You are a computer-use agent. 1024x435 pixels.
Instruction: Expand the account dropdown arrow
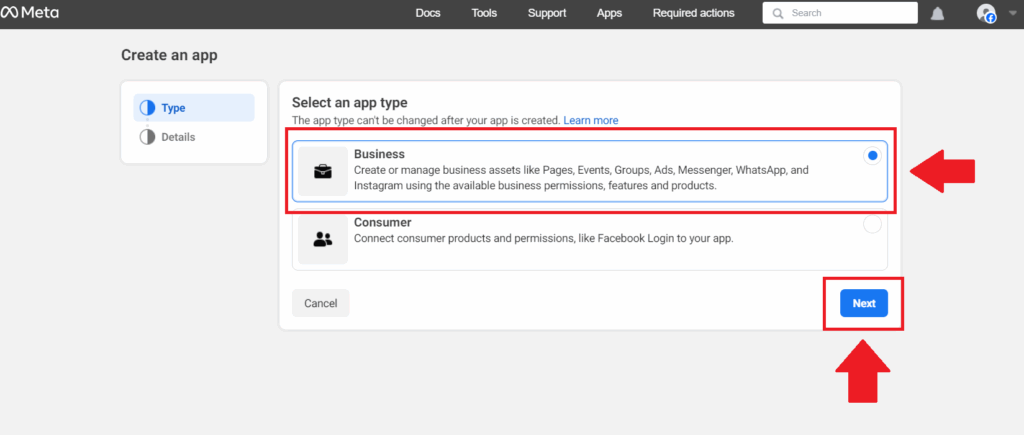pyautogui.click(x=1012, y=12)
